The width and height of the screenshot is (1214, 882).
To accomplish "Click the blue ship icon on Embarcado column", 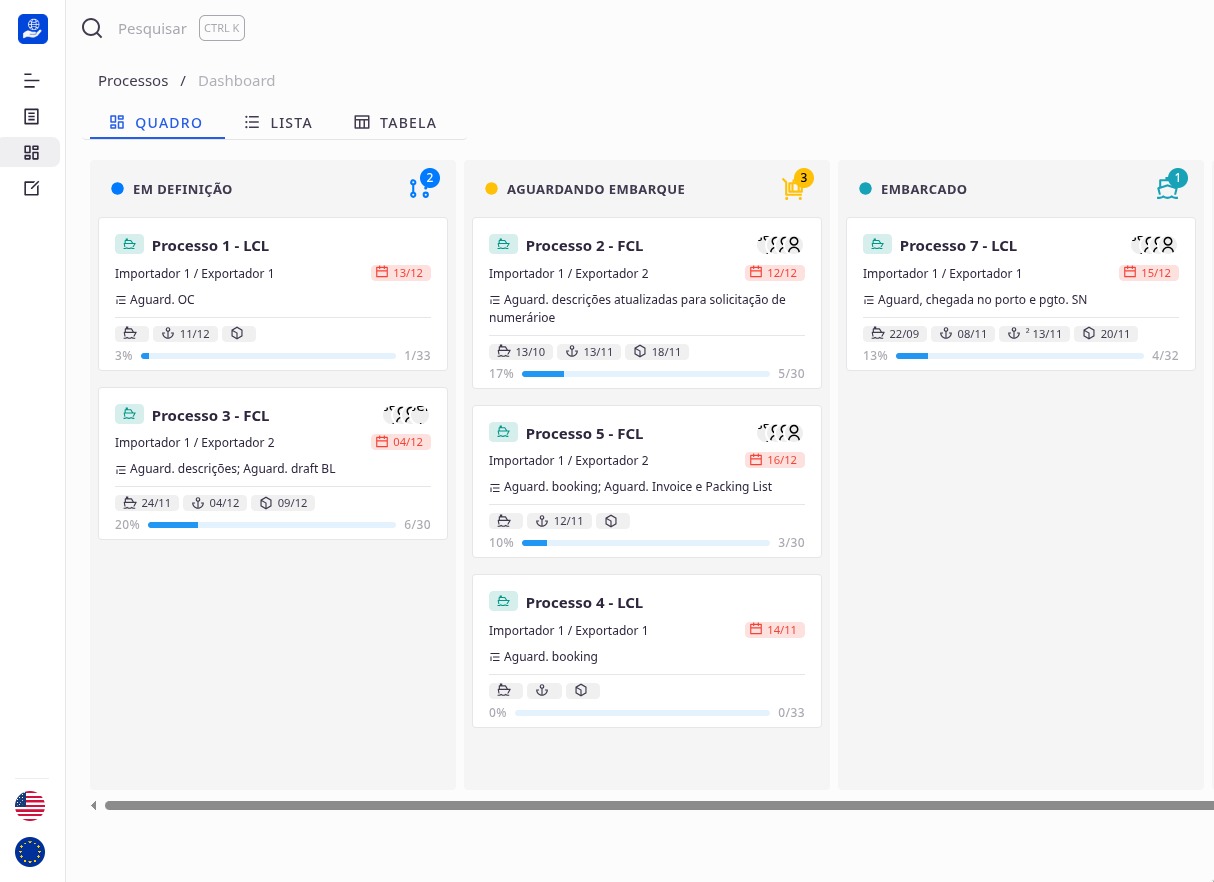I will coord(1167,188).
